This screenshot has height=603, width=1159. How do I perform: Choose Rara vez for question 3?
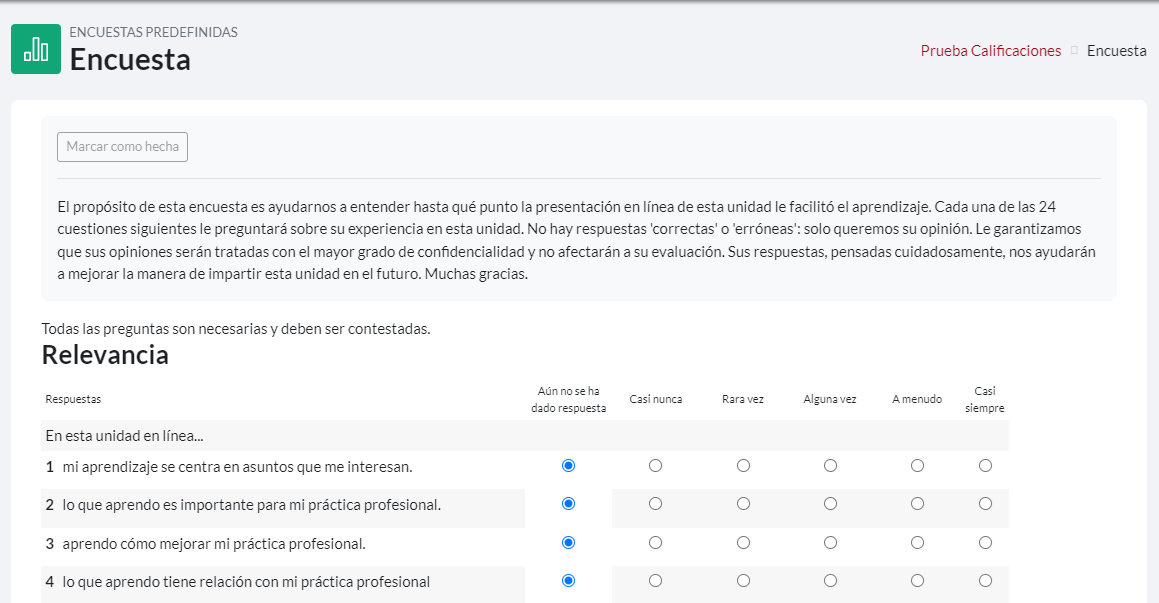pos(743,543)
